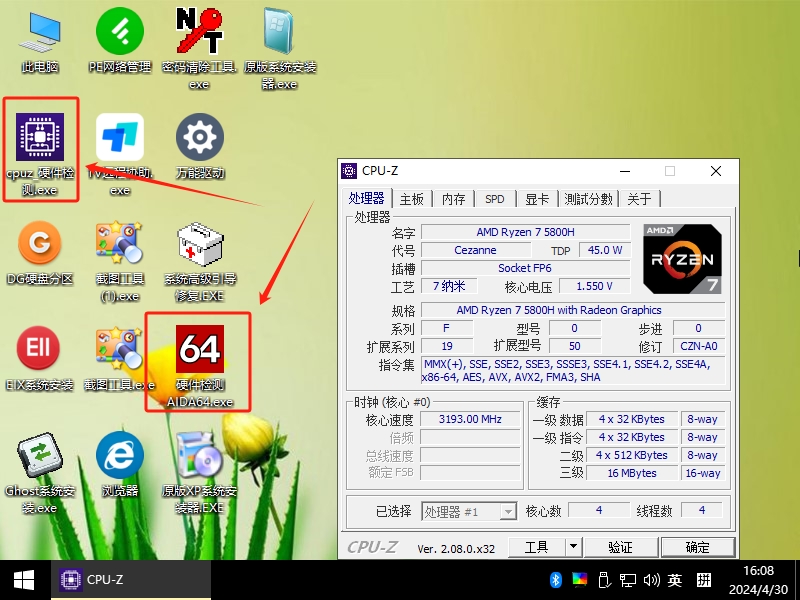Toggle the 英 input language indicator
The width and height of the screenshot is (800, 600).
[675, 580]
